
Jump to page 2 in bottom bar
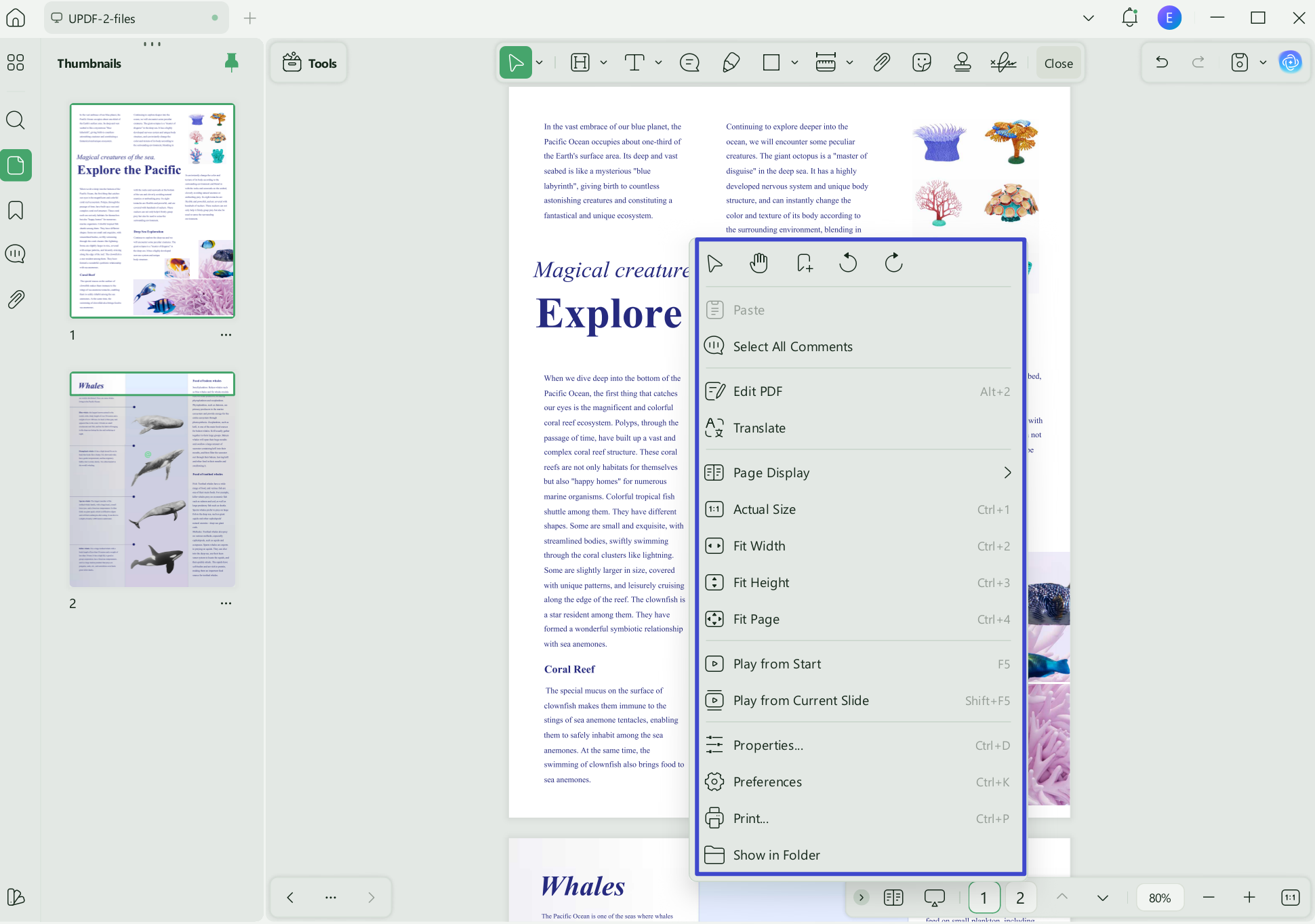pyautogui.click(x=1020, y=898)
